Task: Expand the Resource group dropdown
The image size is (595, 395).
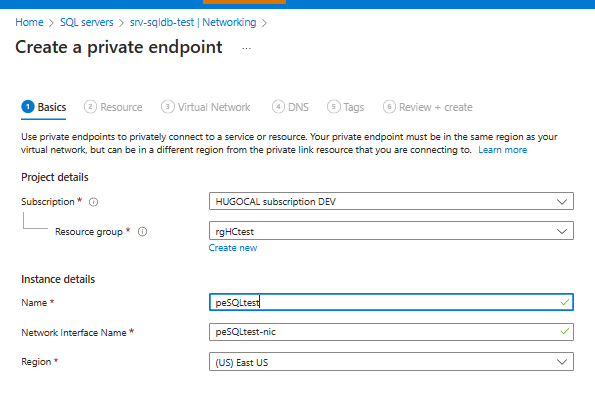Action: click(x=391, y=231)
